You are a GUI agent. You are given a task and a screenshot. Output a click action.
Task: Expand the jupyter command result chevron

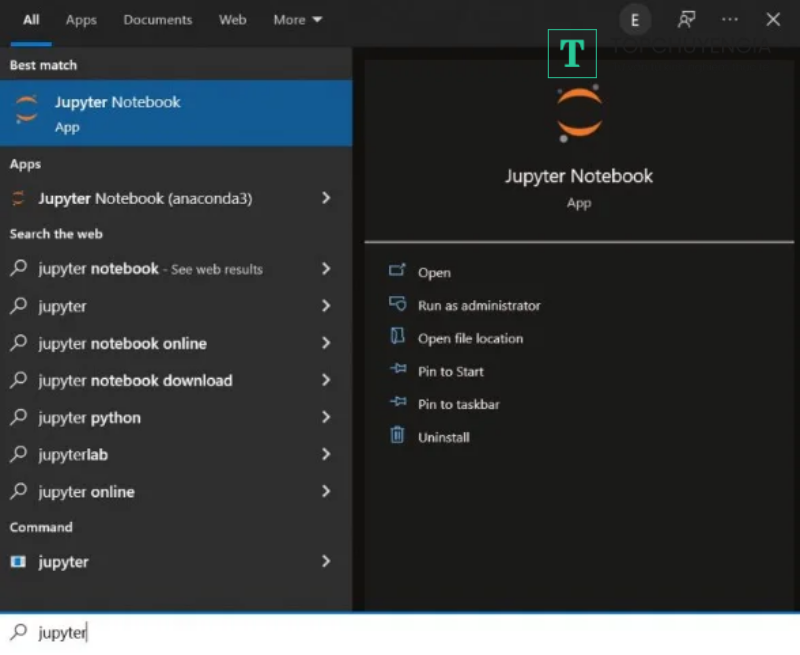point(326,562)
